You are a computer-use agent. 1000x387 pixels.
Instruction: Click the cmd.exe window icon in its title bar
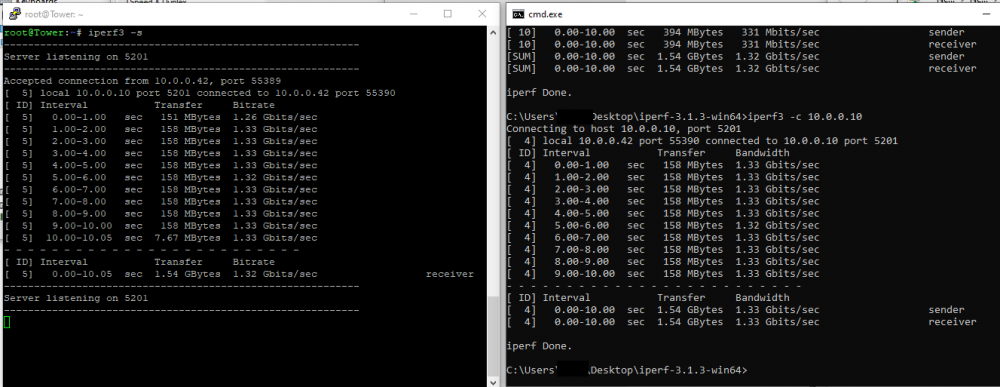coord(518,14)
